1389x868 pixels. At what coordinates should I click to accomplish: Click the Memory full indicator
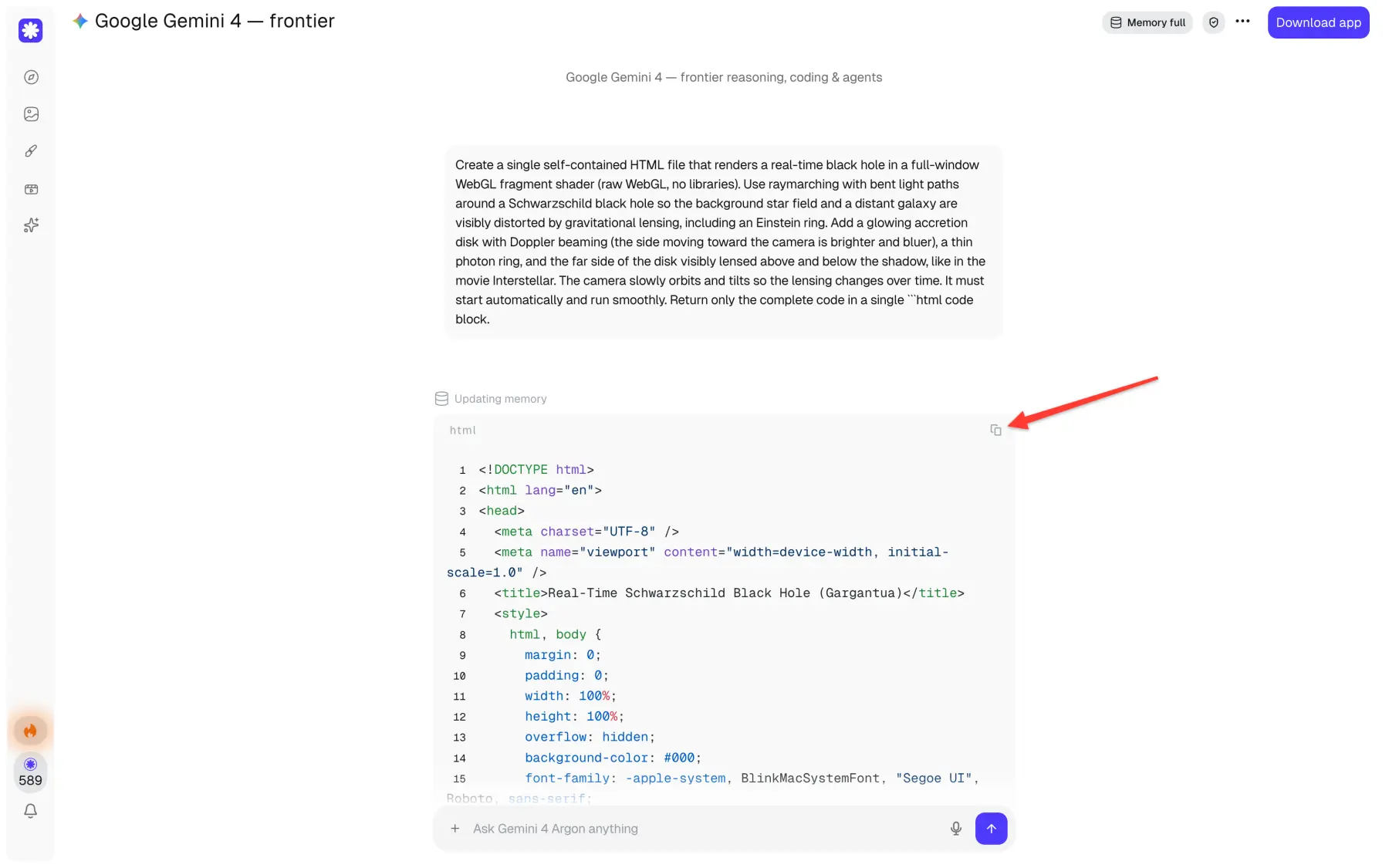[1147, 22]
